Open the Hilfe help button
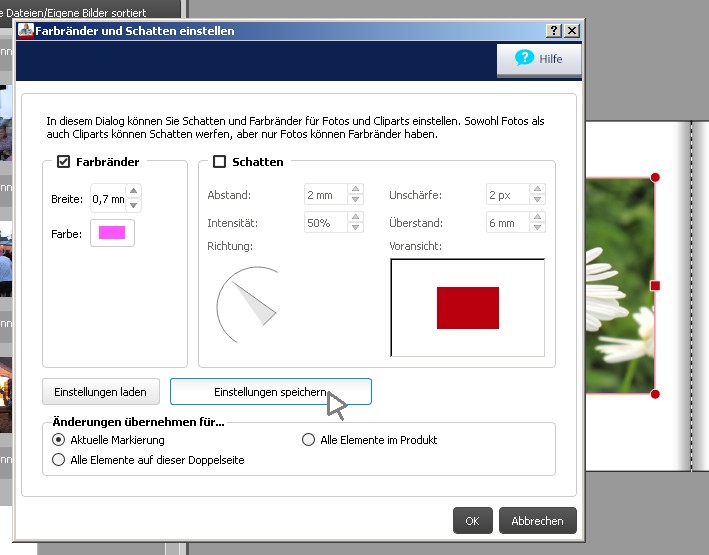The width and height of the screenshot is (709, 555). point(539,59)
